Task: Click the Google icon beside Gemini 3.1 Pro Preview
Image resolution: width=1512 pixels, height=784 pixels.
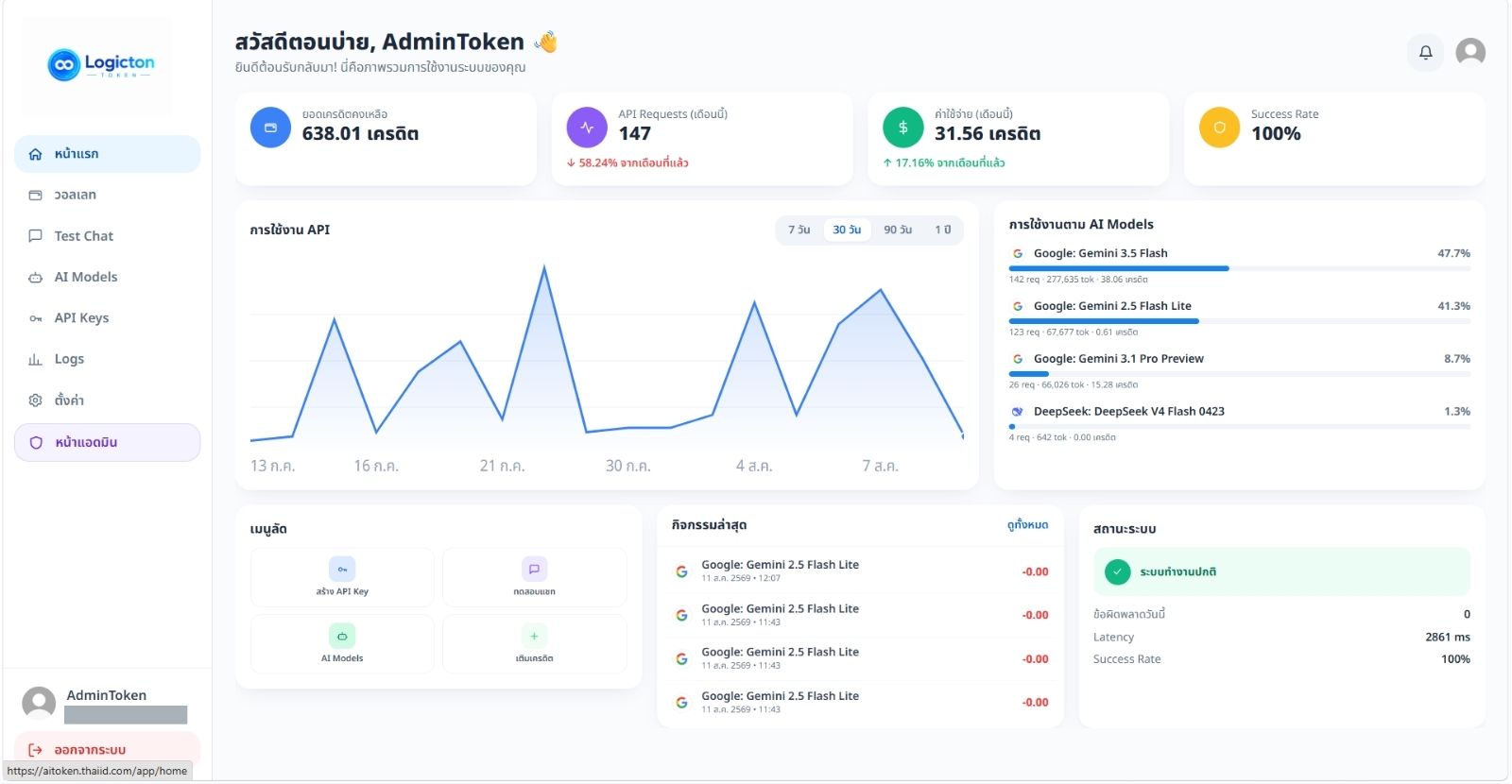Action: (x=1018, y=359)
